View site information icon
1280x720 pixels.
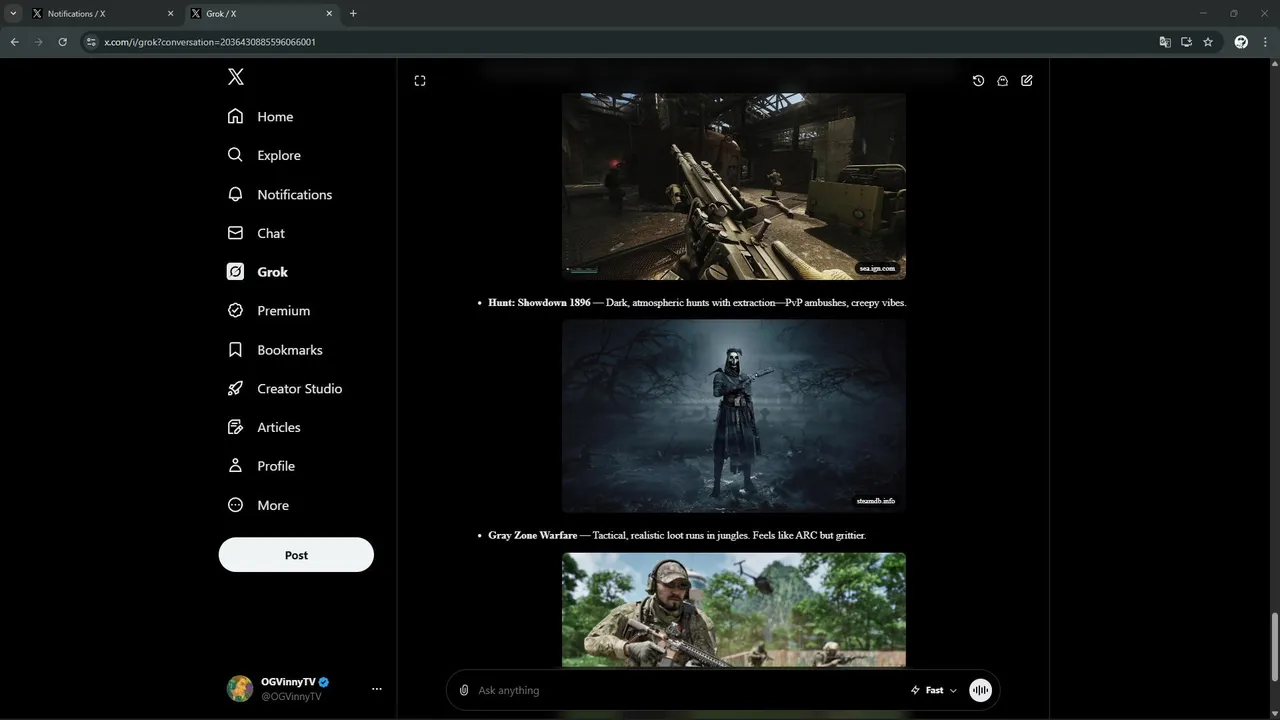(x=90, y=42)
